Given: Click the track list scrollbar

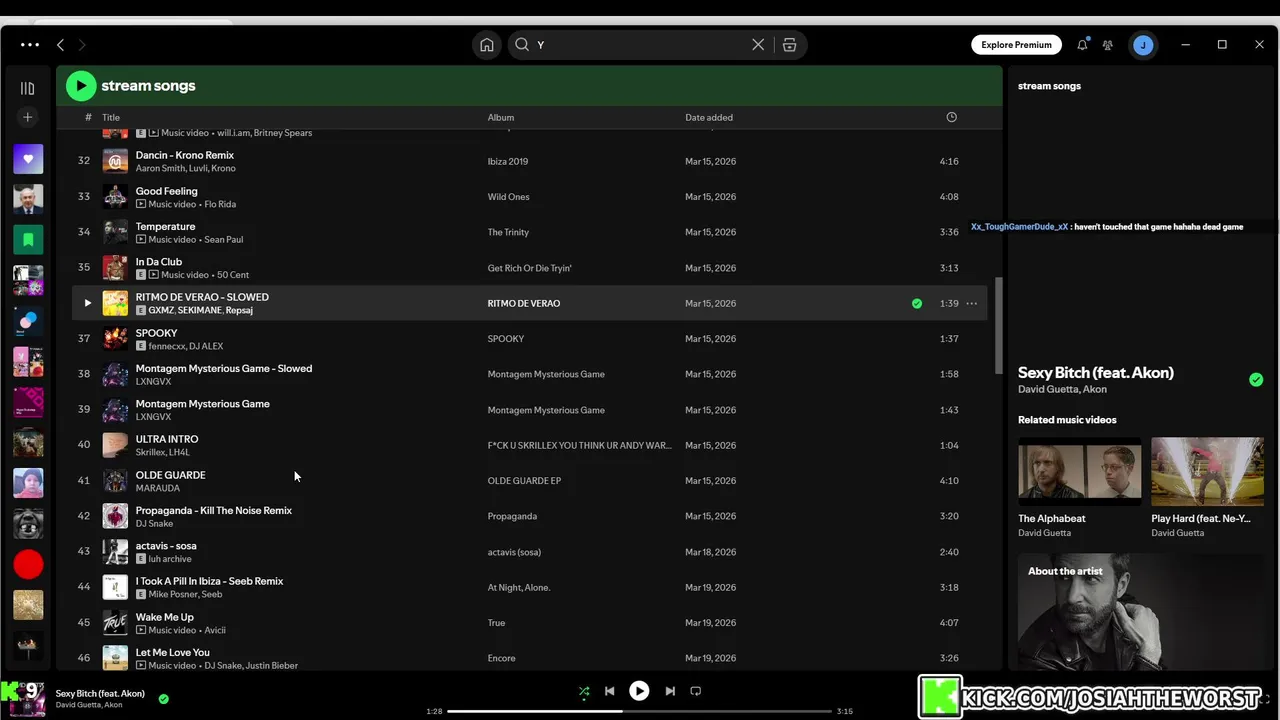Looking at the screenshot, I should [997, 325].
